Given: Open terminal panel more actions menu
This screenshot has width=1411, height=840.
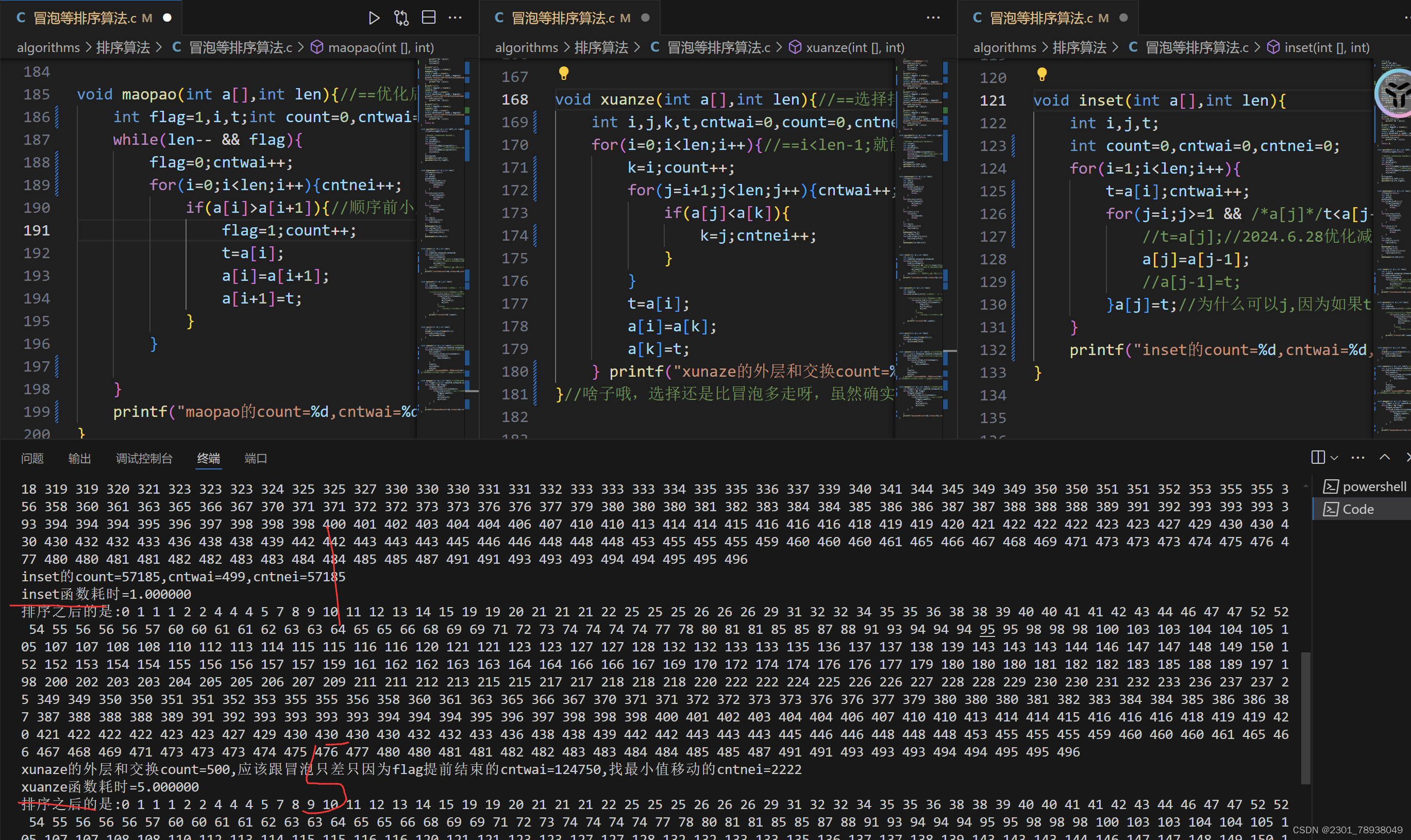Looking at the screenshot, I should pyautogui.click(x=1358, y=457).
